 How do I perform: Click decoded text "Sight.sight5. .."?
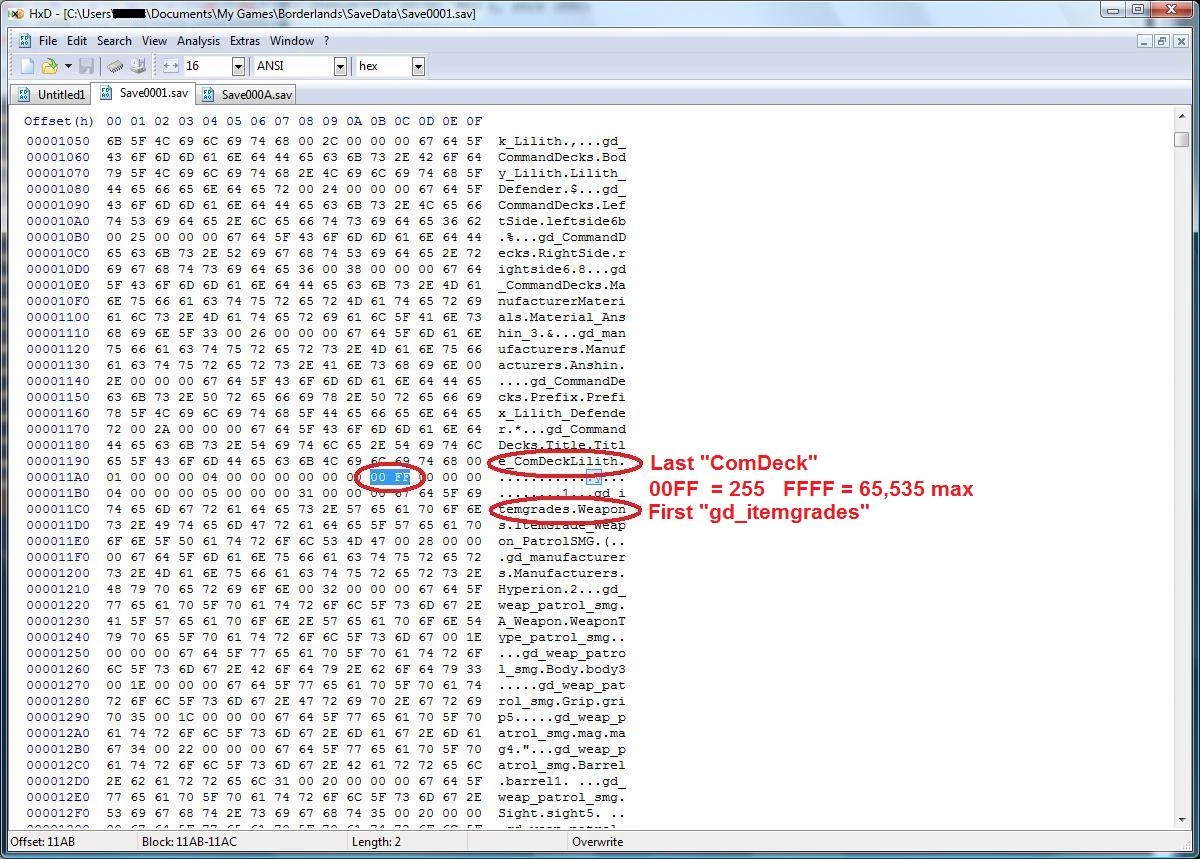pyautogui.click(x=561, y=813)
